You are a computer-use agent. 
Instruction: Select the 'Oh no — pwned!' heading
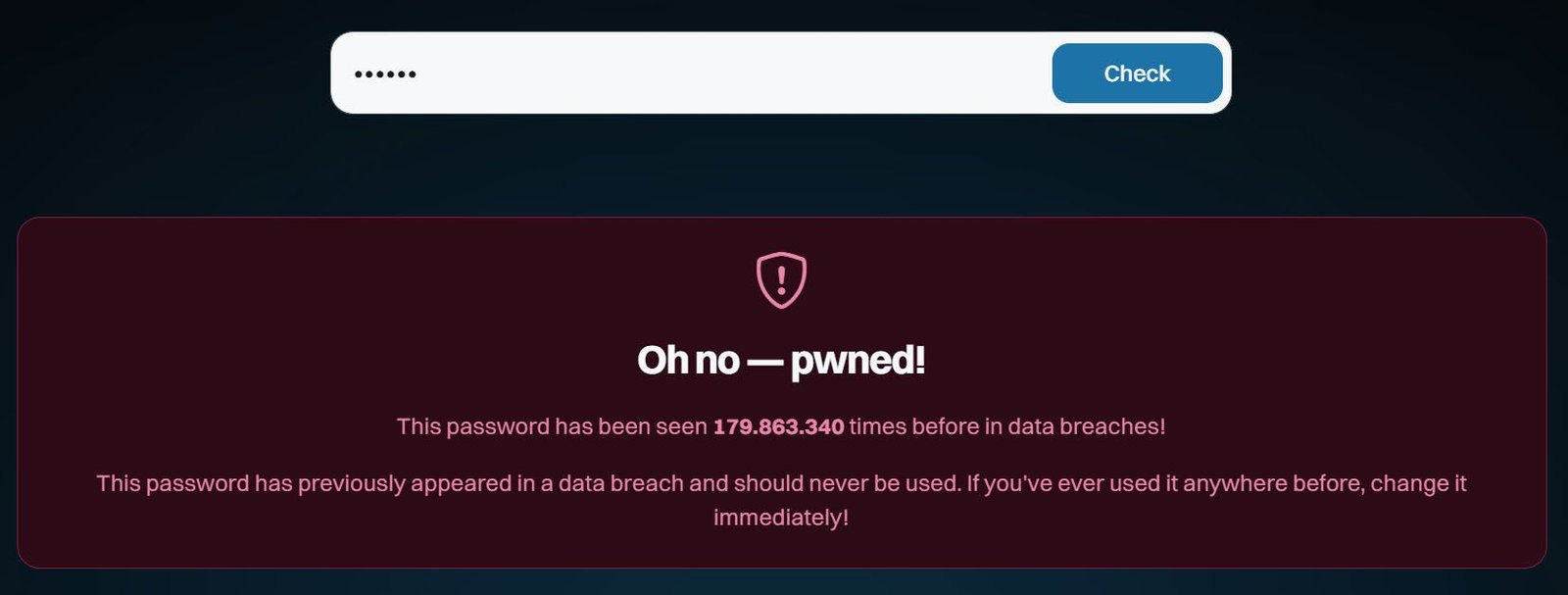(x=779, y=360)
